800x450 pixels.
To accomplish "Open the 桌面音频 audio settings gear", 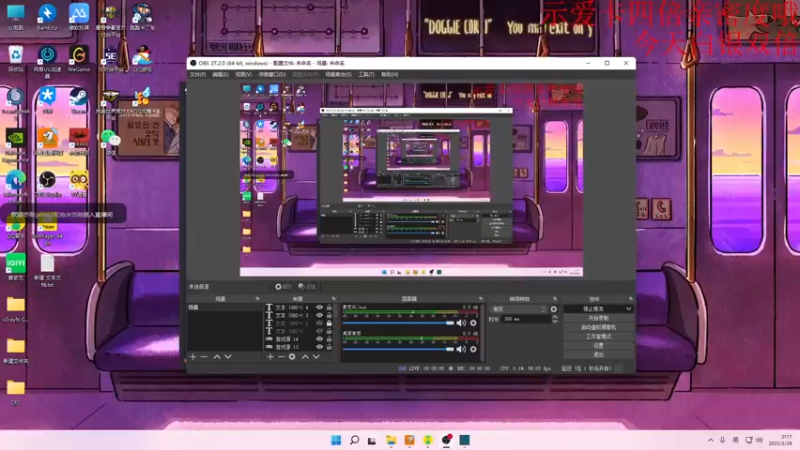I will [x=473, y=349].
